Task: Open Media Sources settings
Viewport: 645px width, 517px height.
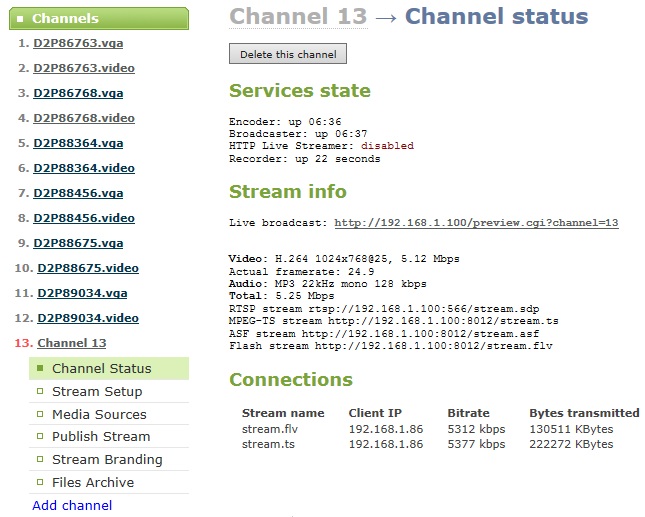Action: 99,414
